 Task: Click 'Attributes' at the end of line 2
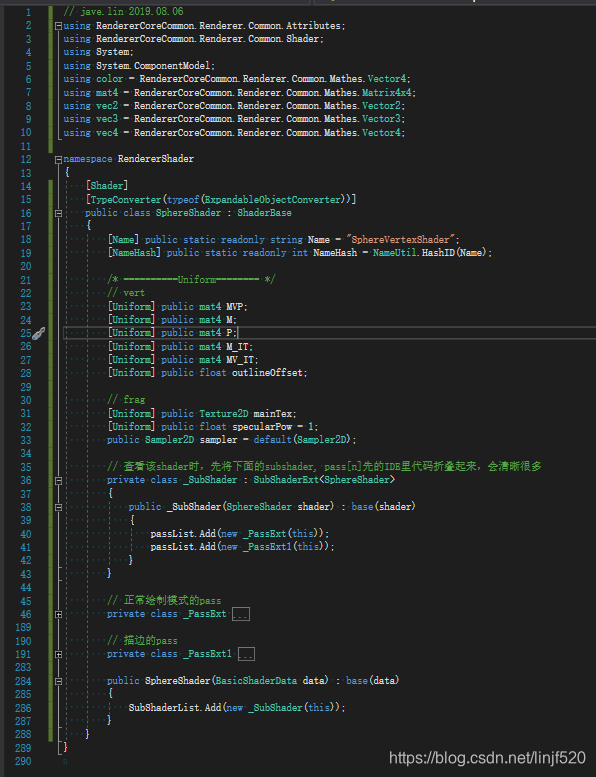tap(313, 25)
